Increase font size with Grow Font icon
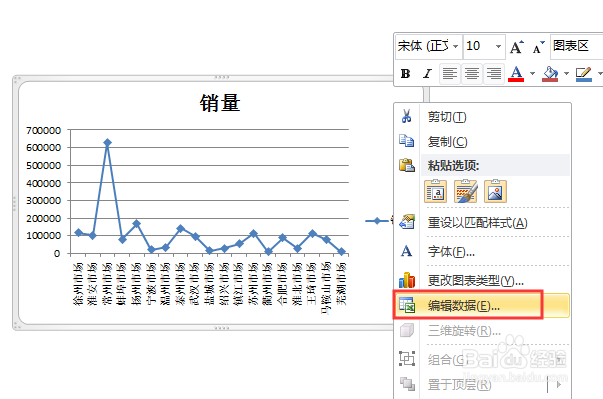The image size is (603, 399). (517, 47)
